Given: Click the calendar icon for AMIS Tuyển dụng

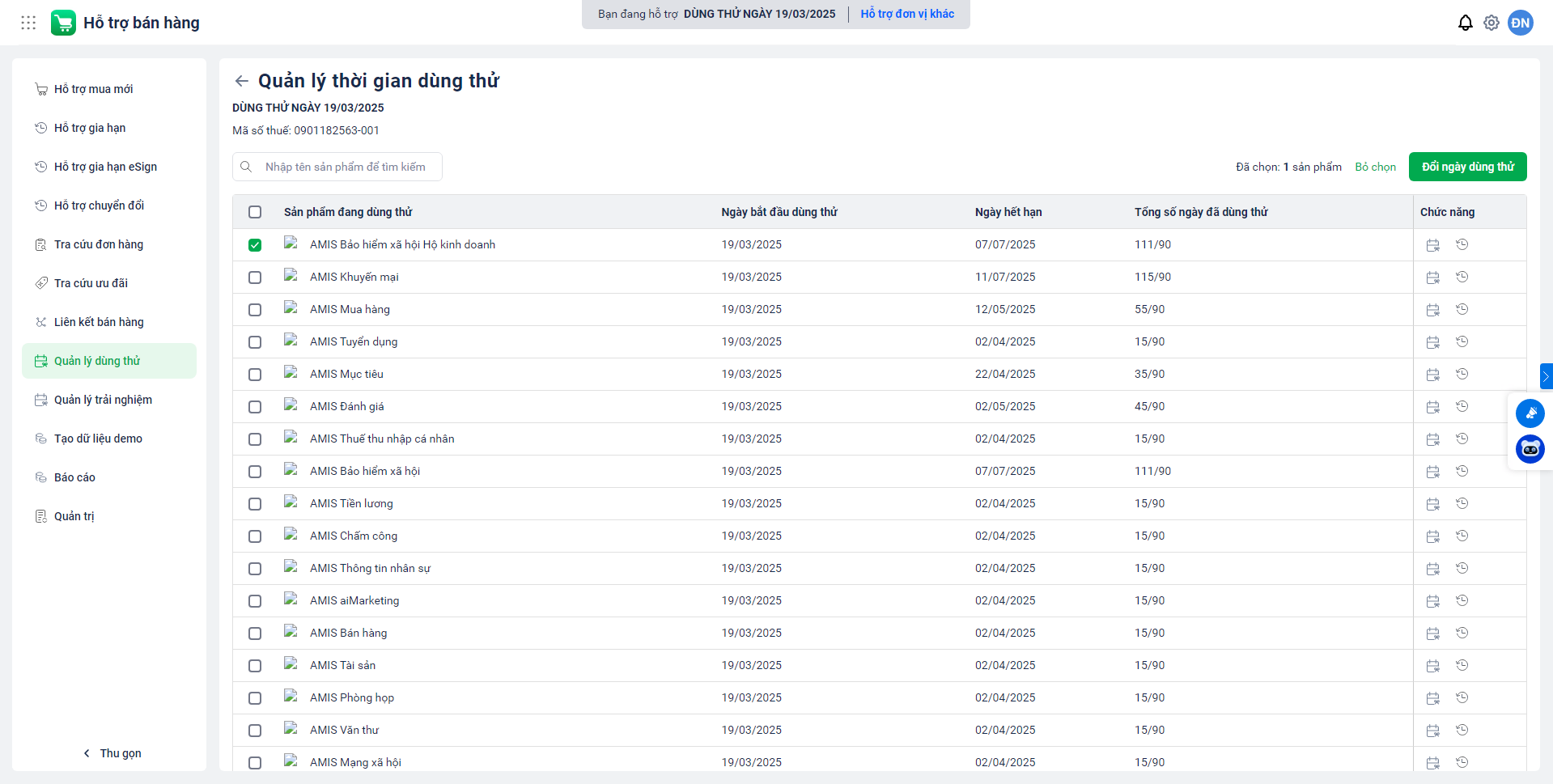Looking at the screenshot, I should click(x=1432, y=342).
